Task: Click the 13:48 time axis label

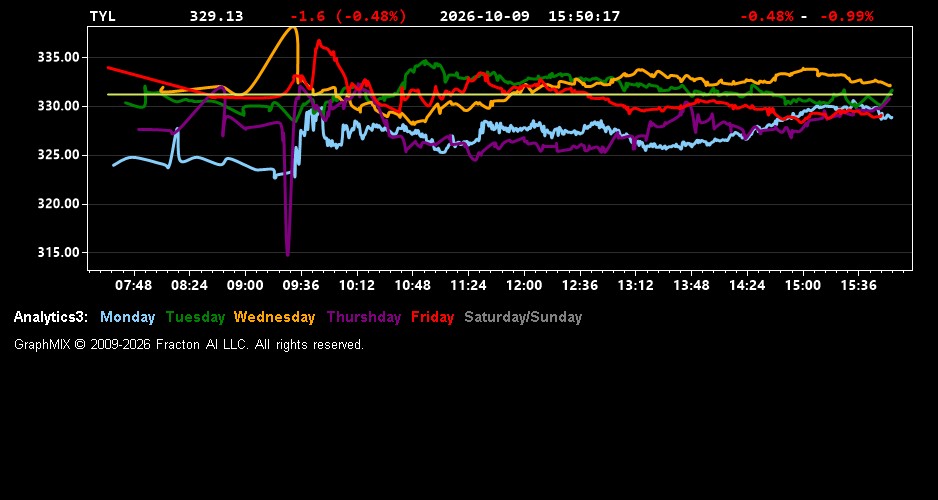Action: point(691,285)
